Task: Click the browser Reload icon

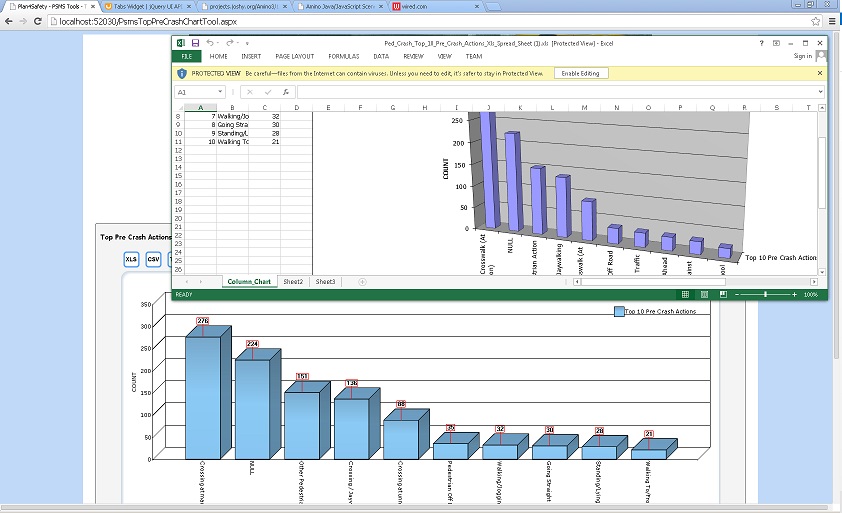Action: click(x=38, y=21)
